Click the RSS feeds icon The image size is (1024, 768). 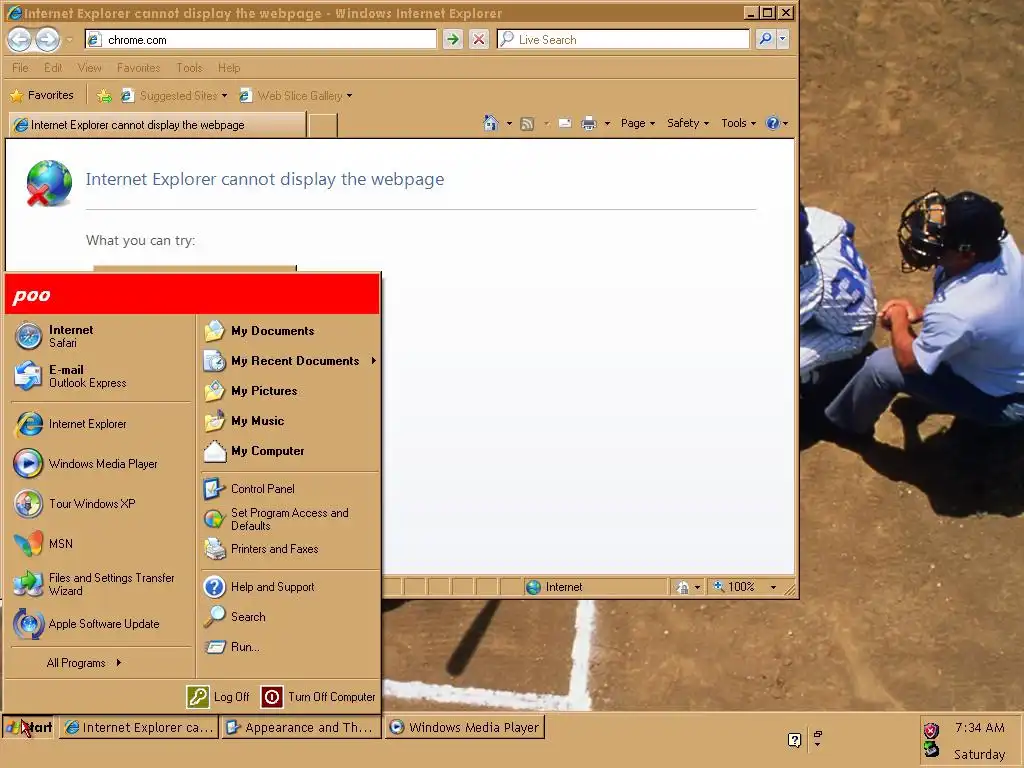point(527,123)
